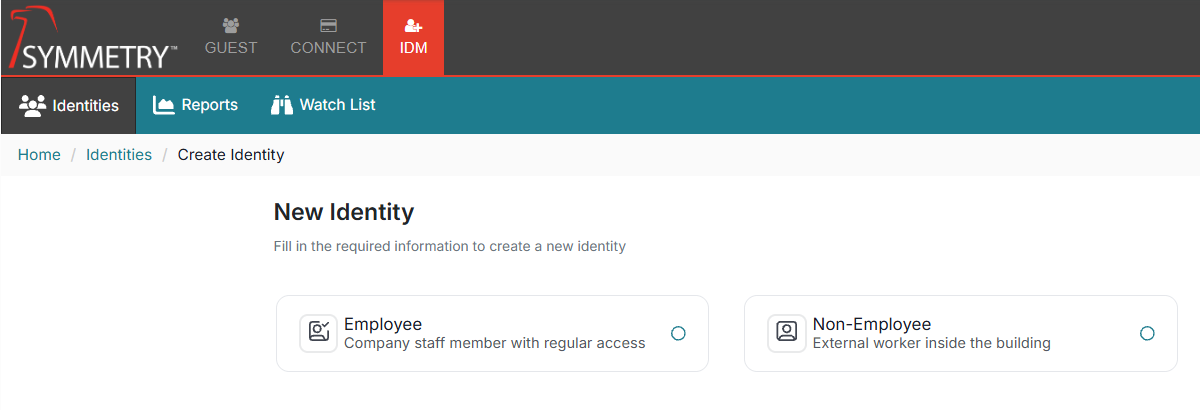This screenshot has width=1200, height=410.
Task: Open the Reports menu text
Action: pos(209,105)
